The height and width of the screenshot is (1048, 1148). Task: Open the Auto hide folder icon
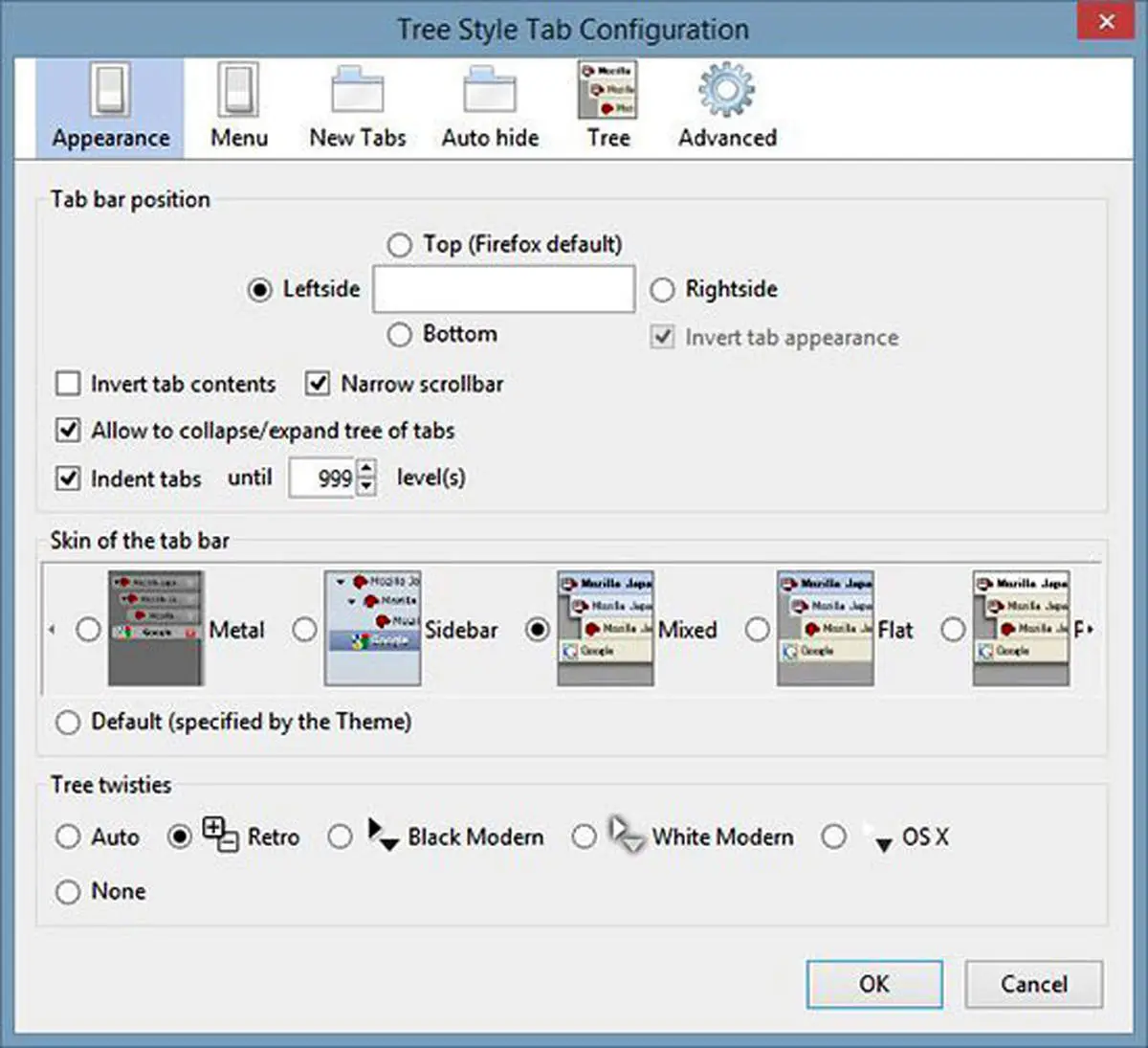coord(490,91)
